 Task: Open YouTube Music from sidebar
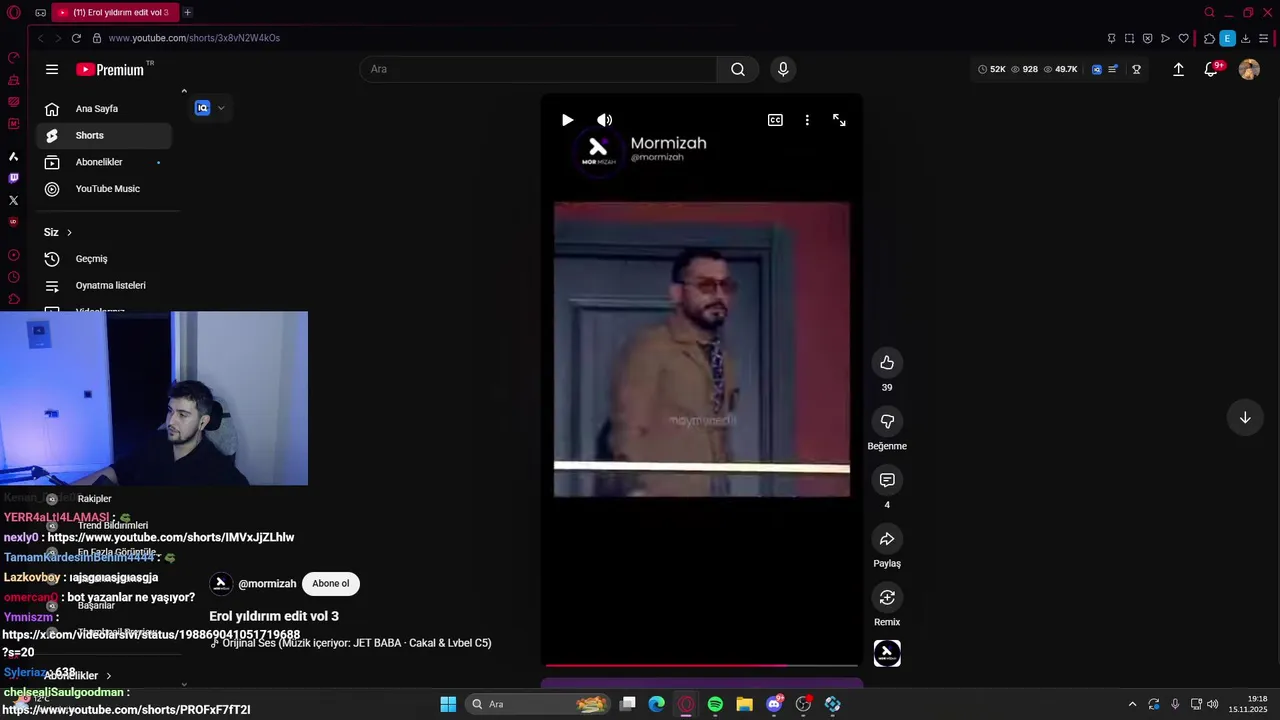click(x=104, y=189)
